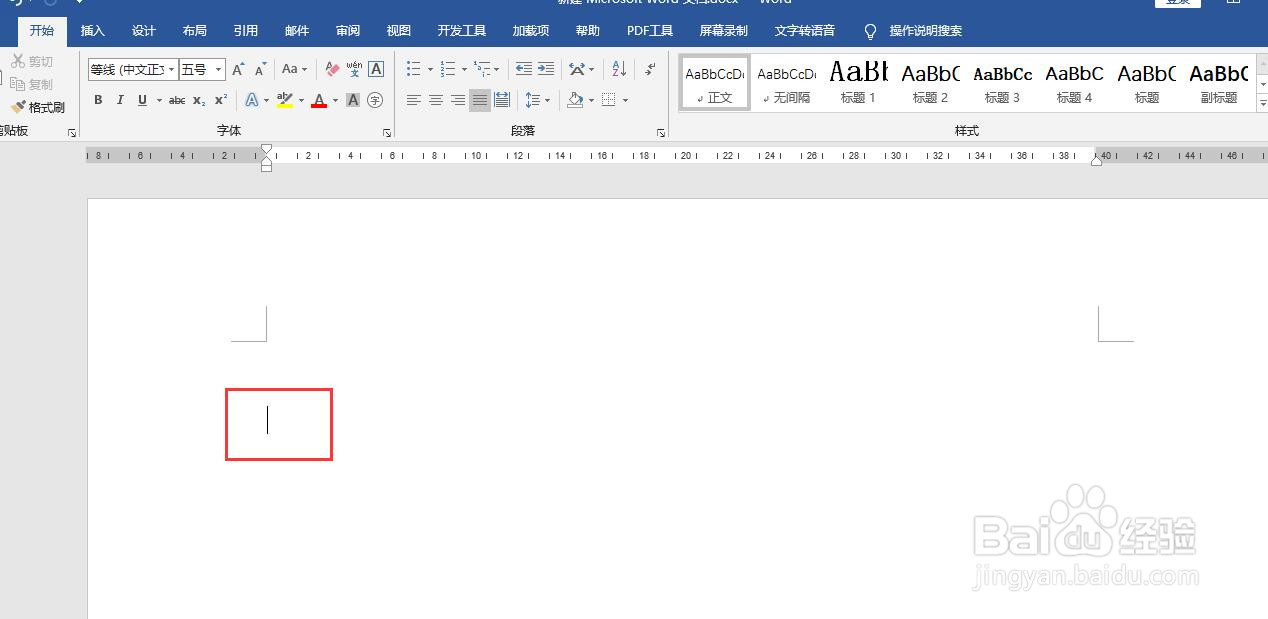Viewport: 1268px width, 619px height.
Task: Switch to the 设计 tab
Action: click(x=144, y=31)
